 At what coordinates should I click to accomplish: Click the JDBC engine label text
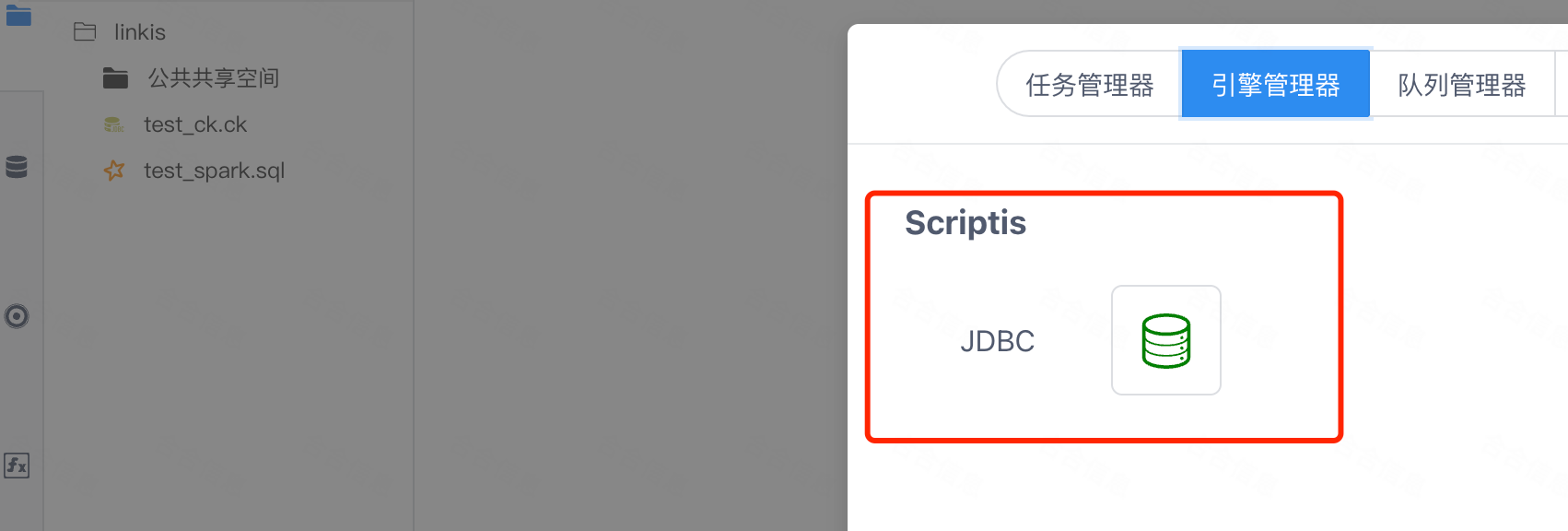[997, 340]
